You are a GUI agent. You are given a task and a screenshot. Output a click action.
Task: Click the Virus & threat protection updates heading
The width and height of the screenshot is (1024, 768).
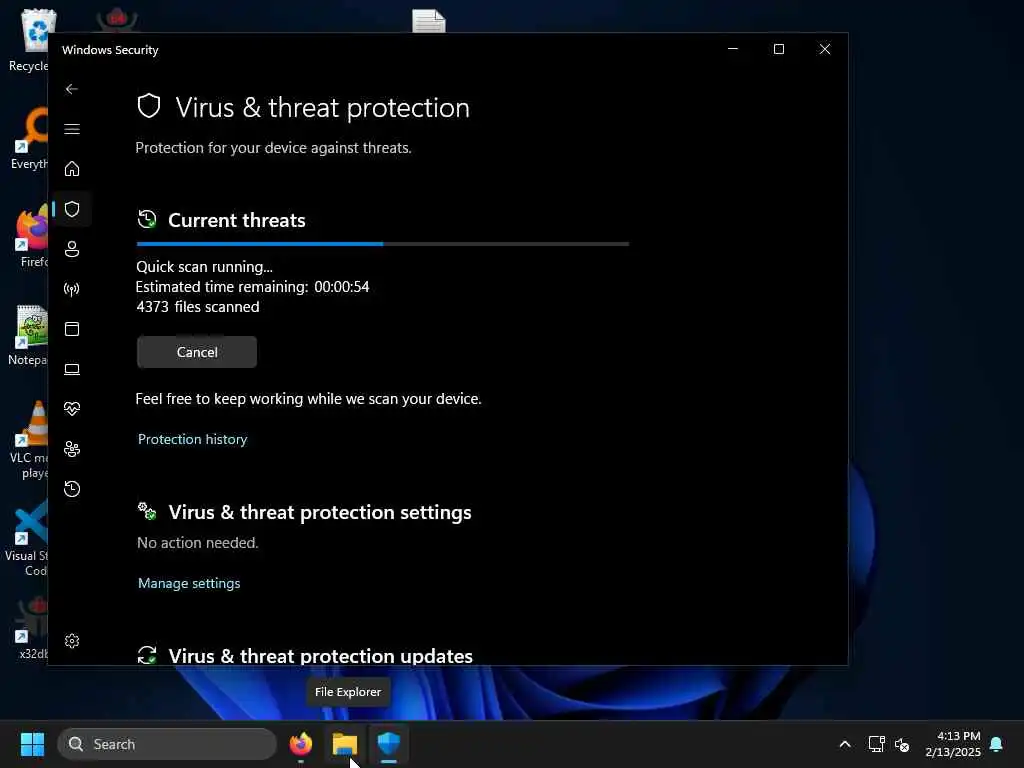[x=321, y=656]
